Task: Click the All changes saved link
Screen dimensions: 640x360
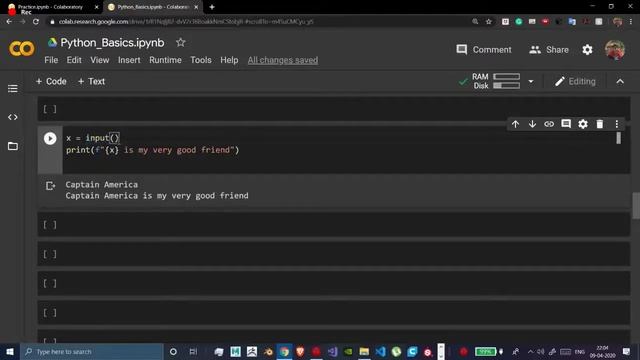Action: (282, 60)
